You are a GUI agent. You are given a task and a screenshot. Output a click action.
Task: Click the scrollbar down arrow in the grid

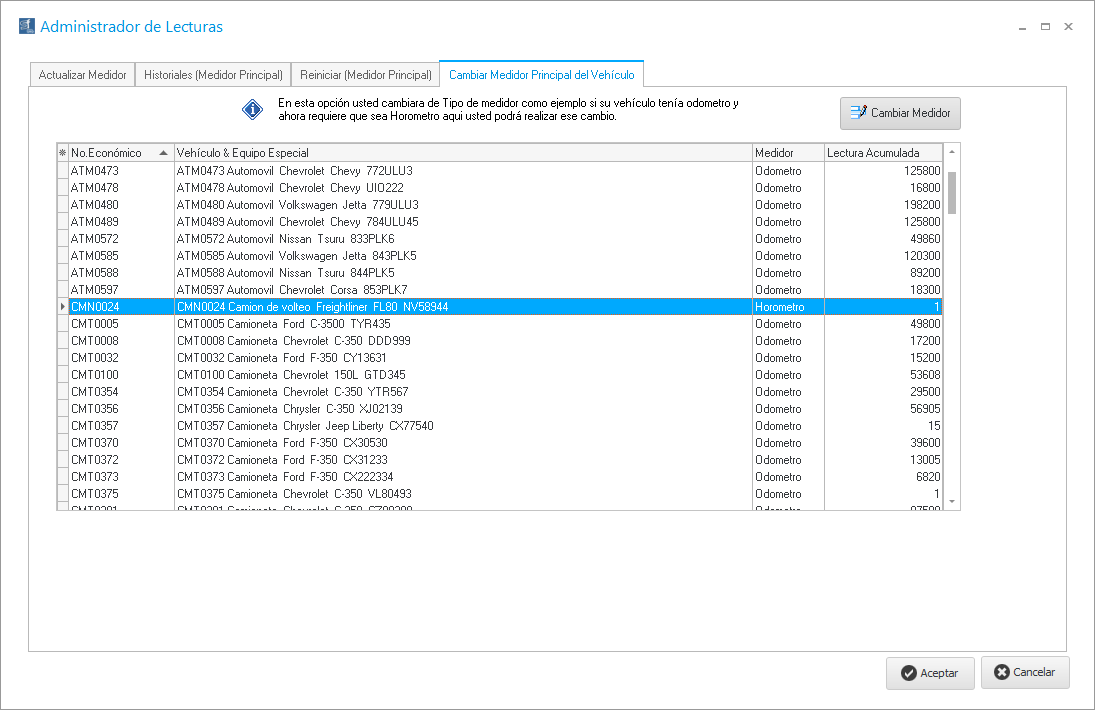(x=952, y=501)
